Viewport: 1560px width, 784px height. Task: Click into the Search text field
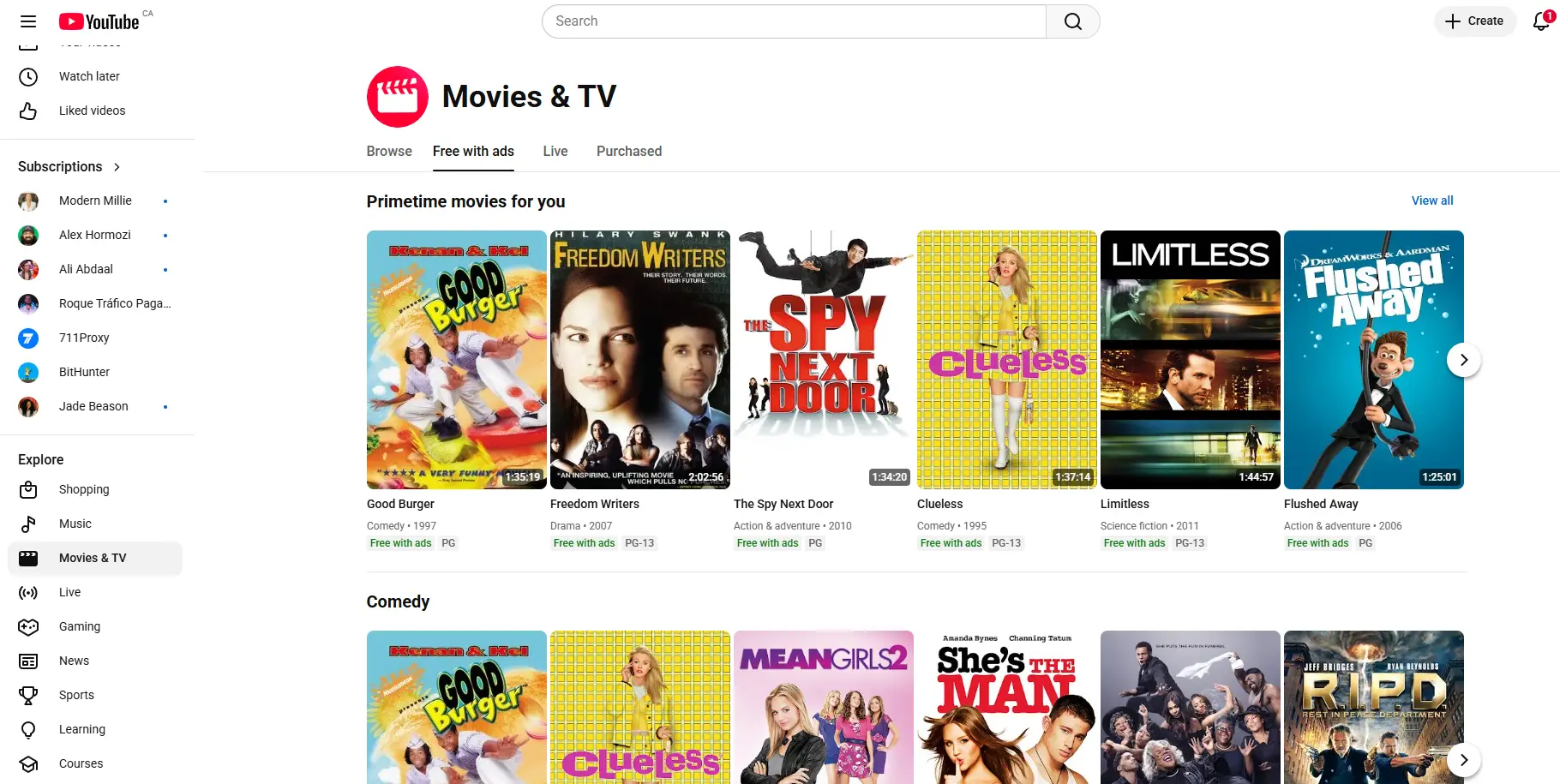[793, 21]
